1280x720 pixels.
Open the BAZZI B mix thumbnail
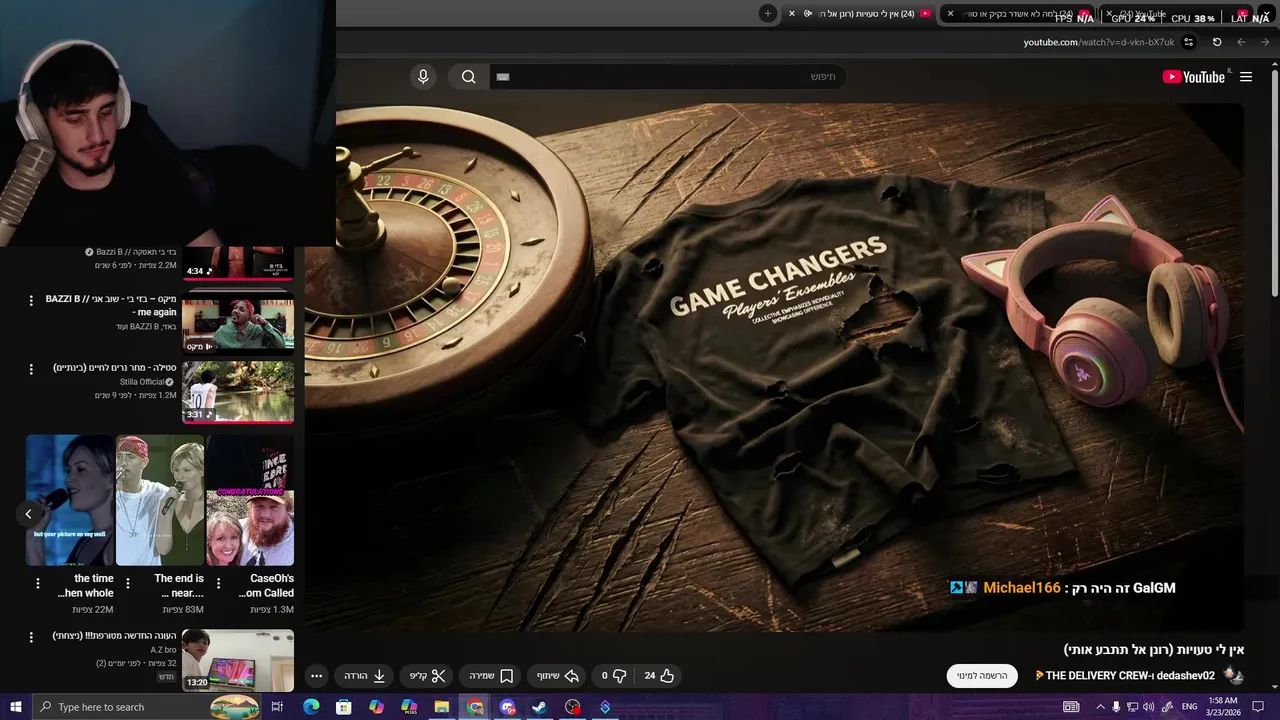coord(238,324)
